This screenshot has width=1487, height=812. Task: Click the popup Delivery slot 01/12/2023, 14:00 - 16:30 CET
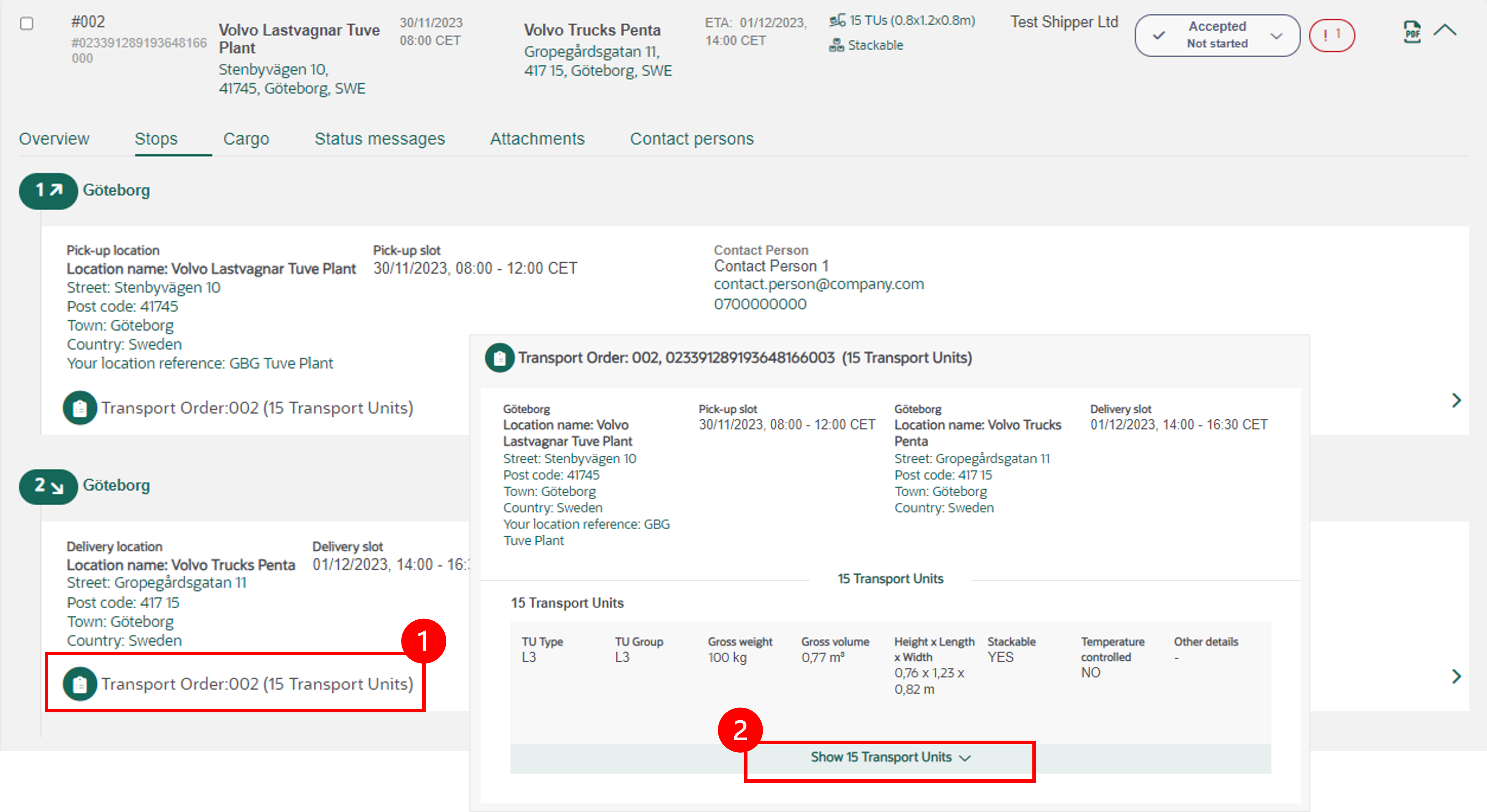coord(1178,425)
